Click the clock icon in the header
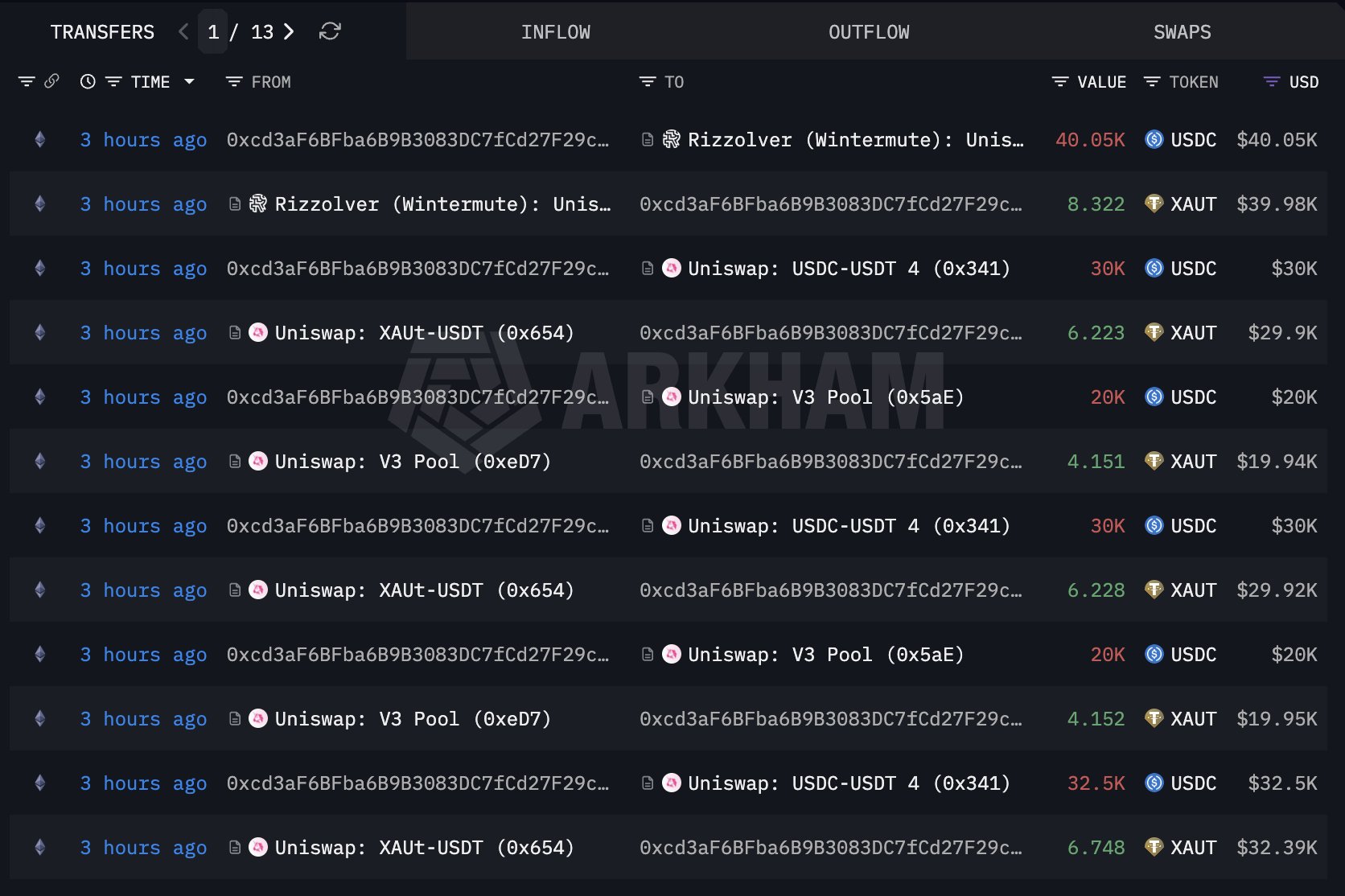Screen dimensions: 1345x896 pyautogui.click(x=88, y=81)
